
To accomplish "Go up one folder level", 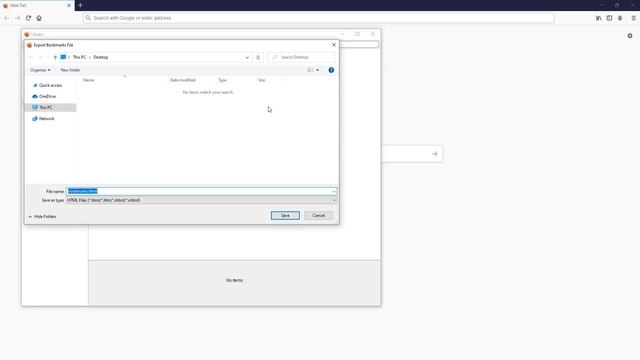I will point(55,58).
